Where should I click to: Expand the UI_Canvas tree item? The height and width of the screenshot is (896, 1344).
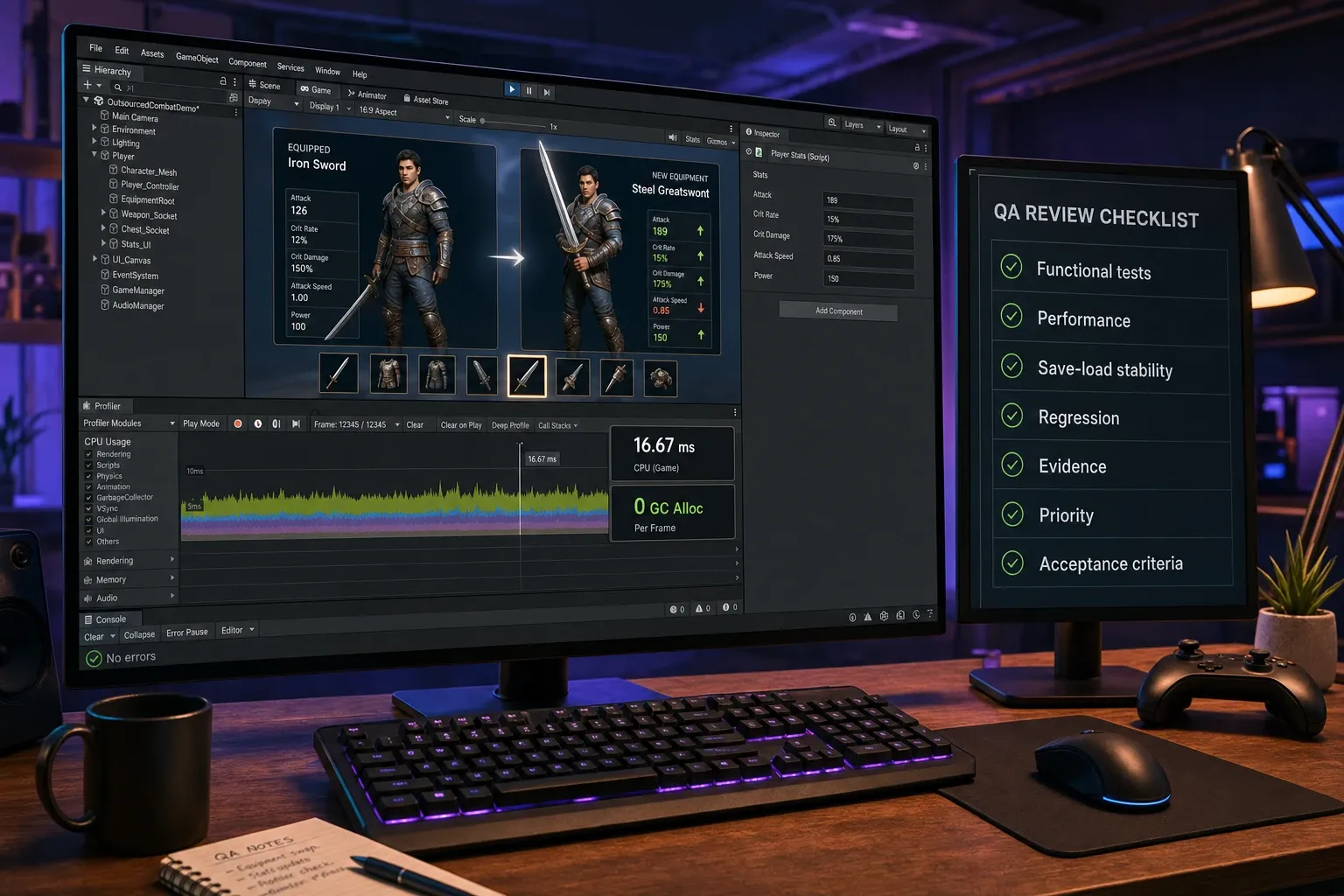point(94,258)
